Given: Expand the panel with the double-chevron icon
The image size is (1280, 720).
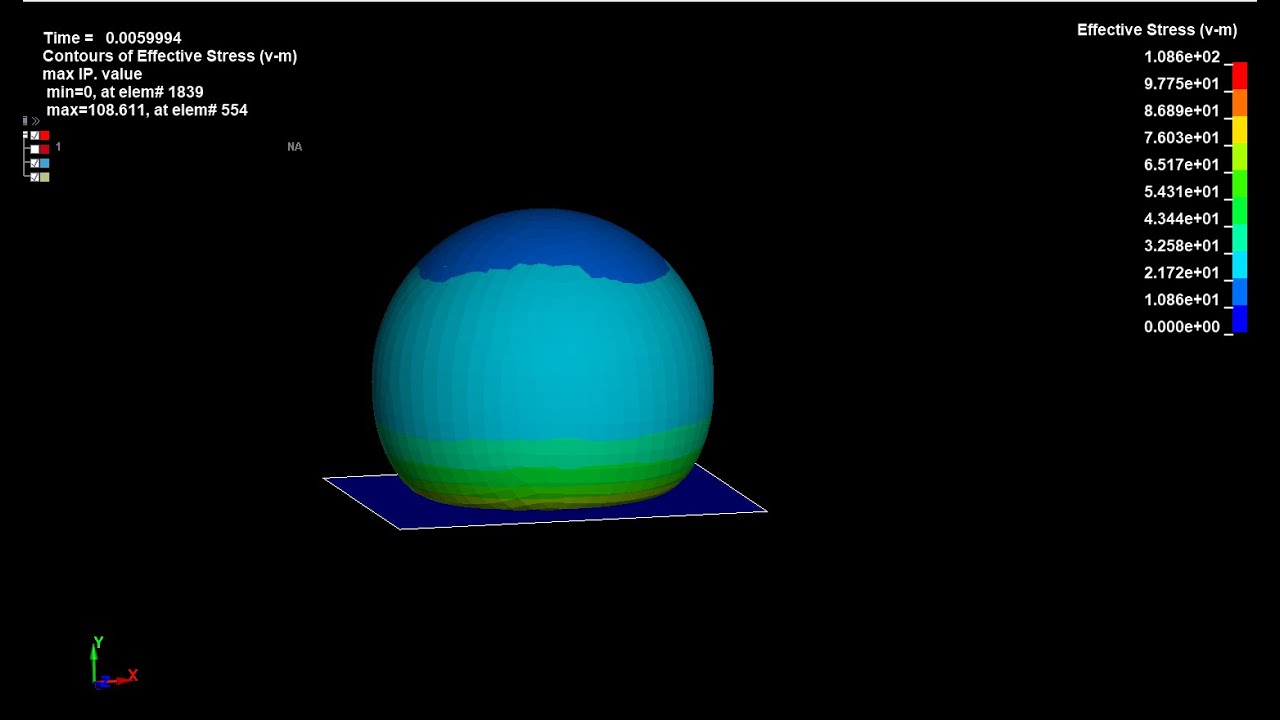Looking at the screenshot, I should coord(36,121).
